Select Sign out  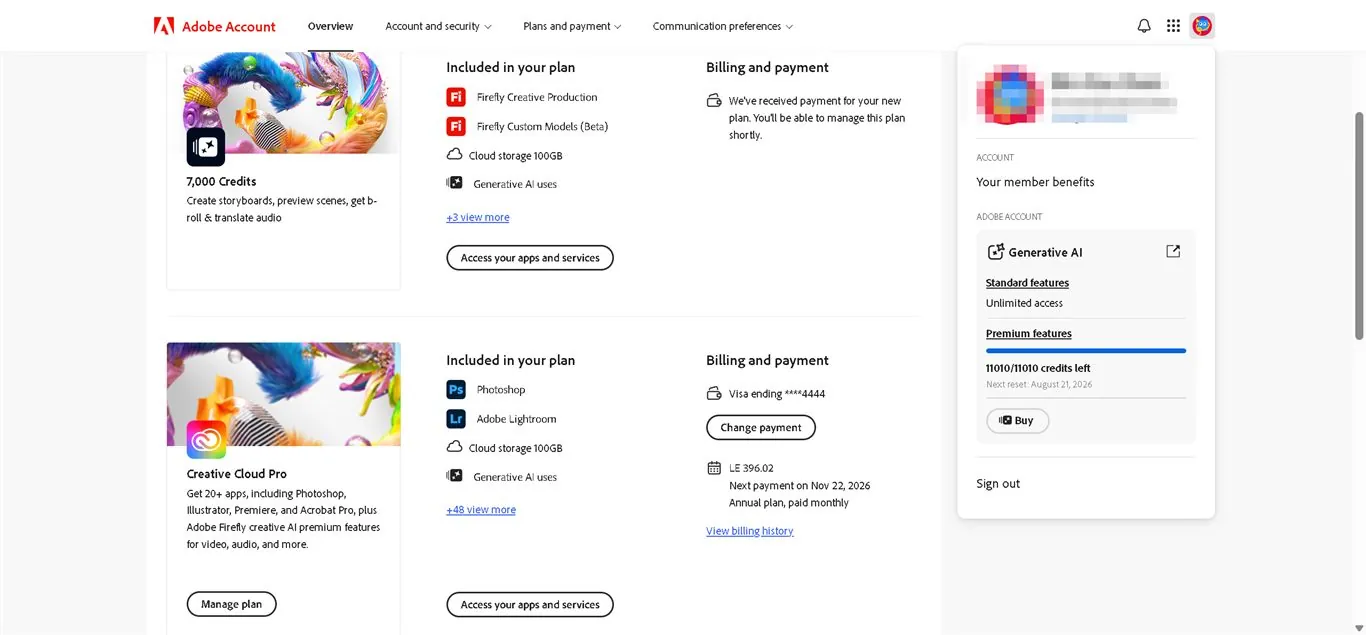[998, 484]
